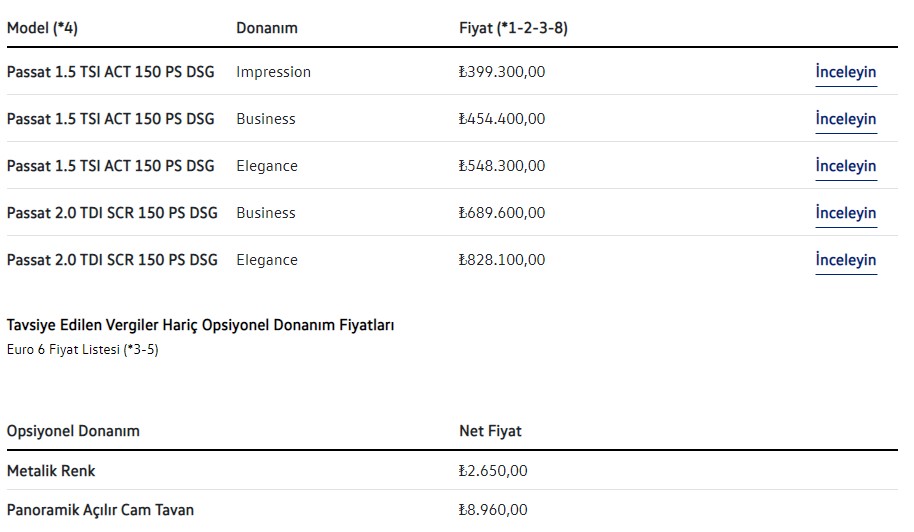This screenshot has width=914, height=532.
Task: Click the ₺399.300,00 price
Action: point(502,72)
